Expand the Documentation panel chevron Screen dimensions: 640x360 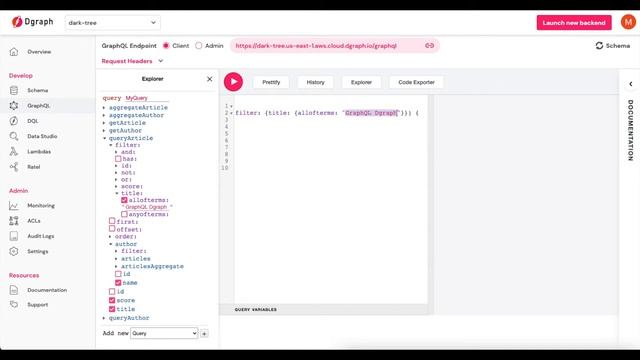click(631, 84)
